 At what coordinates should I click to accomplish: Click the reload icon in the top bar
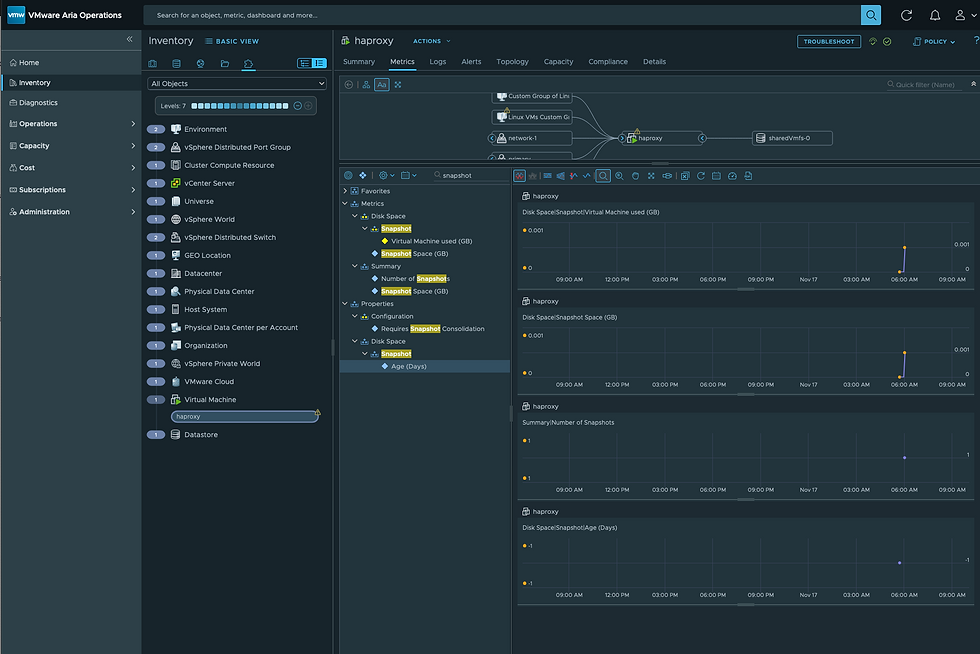coord(907,15)
